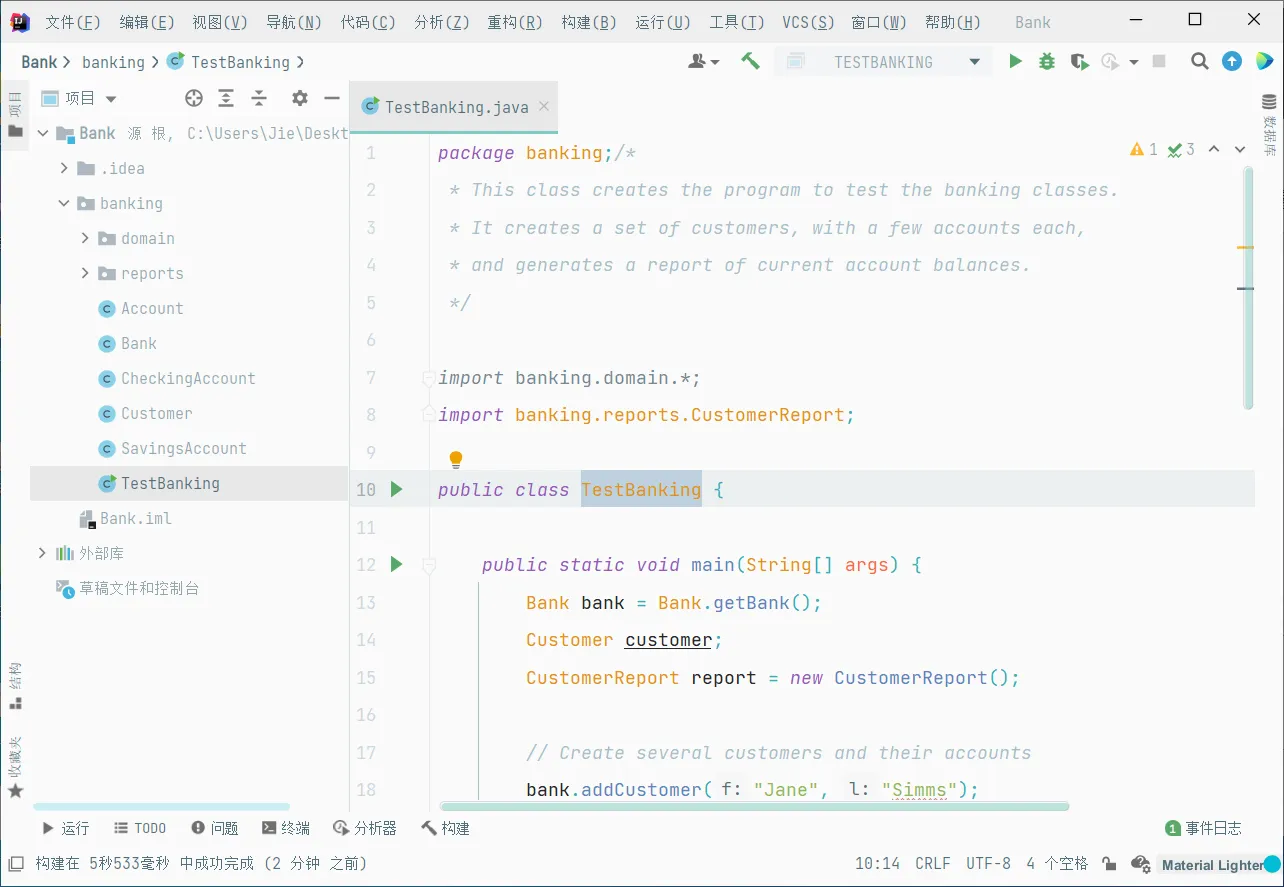1284x887 pixels.
Task: Open the 帮助(H) menu
Action: tap(952, 22)
